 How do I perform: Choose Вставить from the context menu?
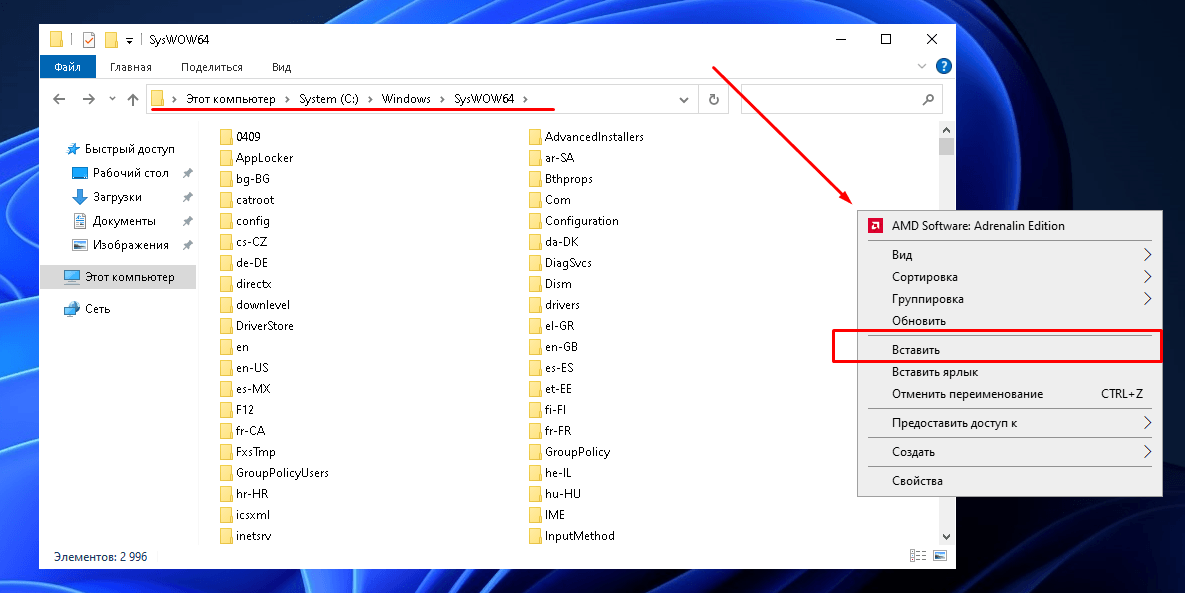916,350
